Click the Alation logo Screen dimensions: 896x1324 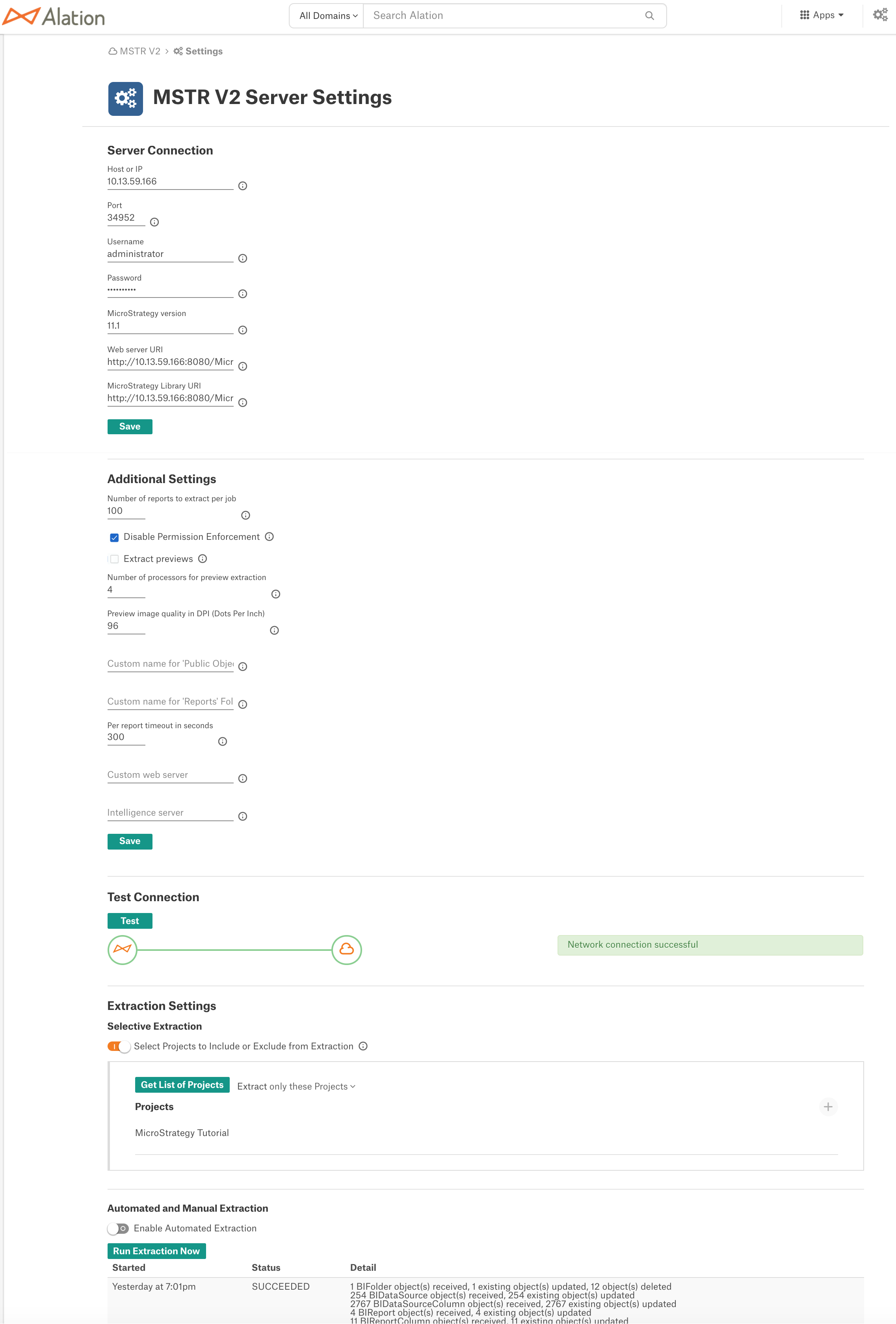(54, 17)
